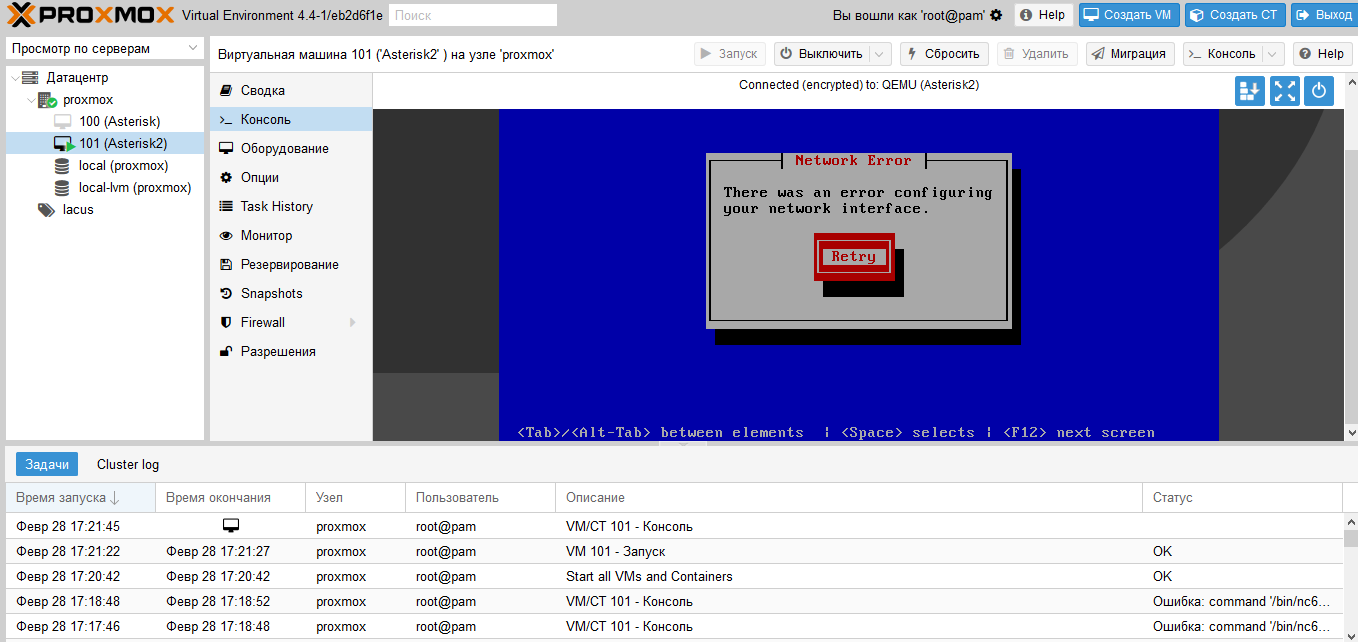The height and width of the screenshot is (642, 1358).
Task: Click the Удалить delete button
Action: click(1037, 54)
